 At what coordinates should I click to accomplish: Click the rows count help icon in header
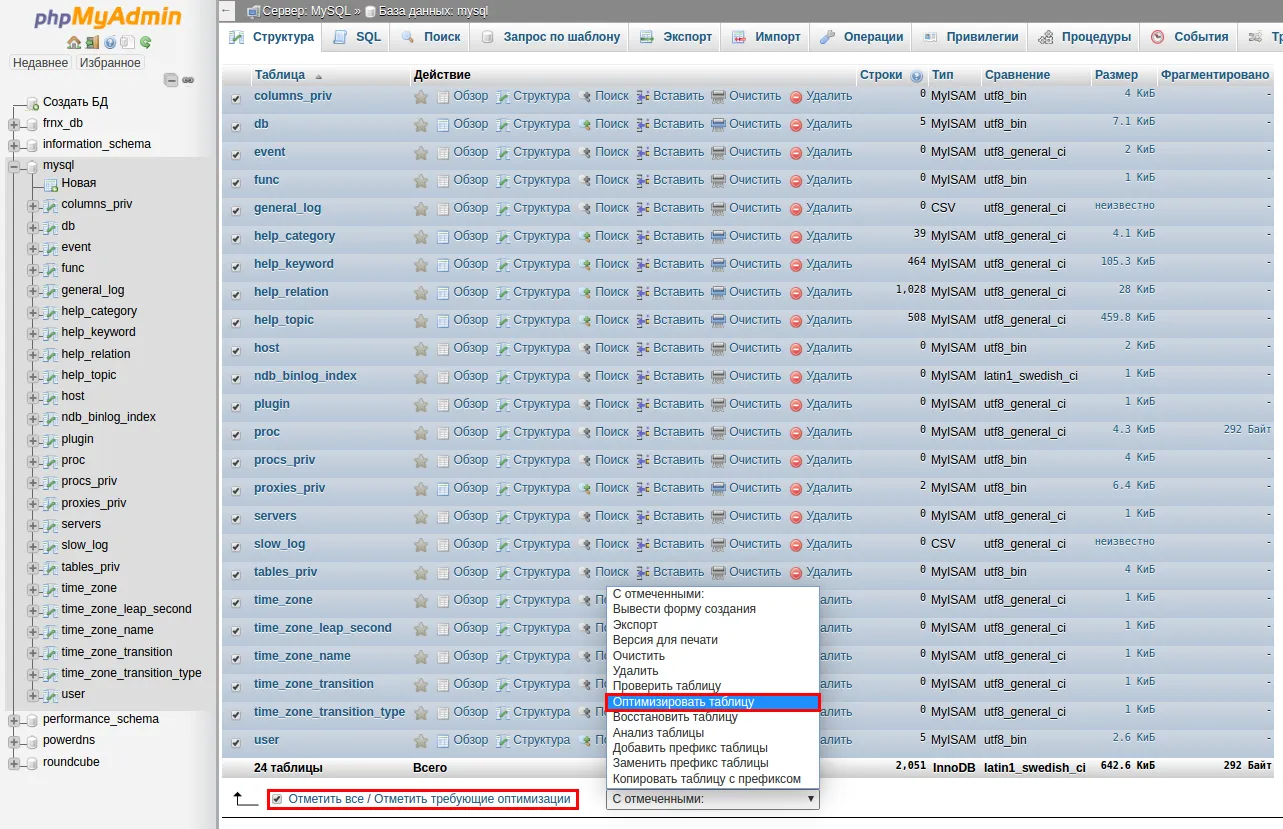click(x=917, y=75)
